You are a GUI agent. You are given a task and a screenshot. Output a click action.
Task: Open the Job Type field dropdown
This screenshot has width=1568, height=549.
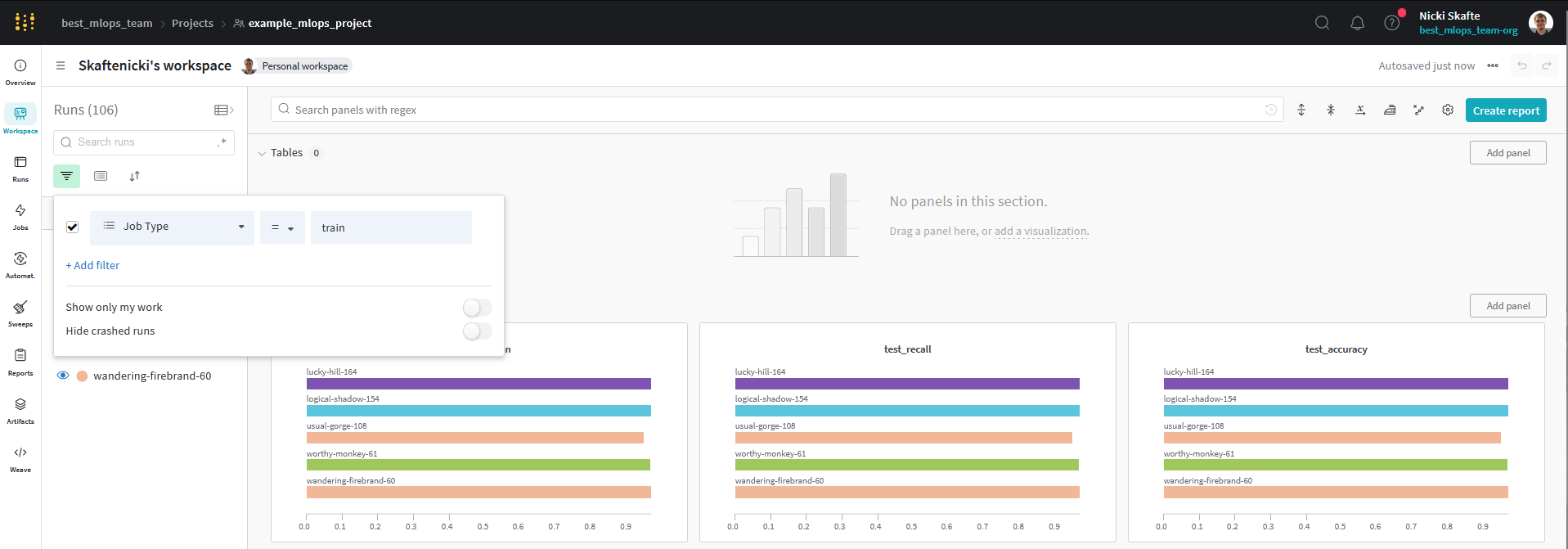click(172, 227)
